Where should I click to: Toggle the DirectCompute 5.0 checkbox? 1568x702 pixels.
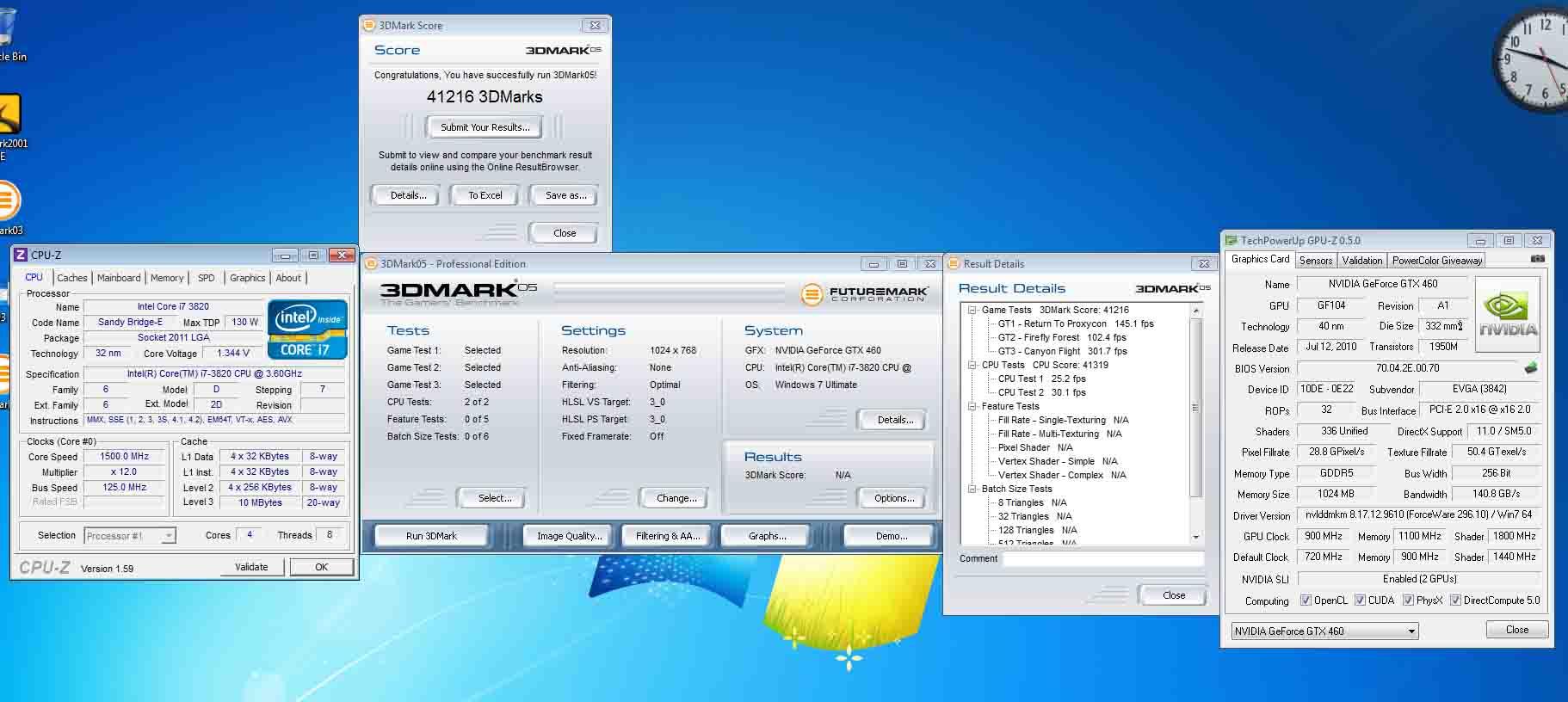1455,600
